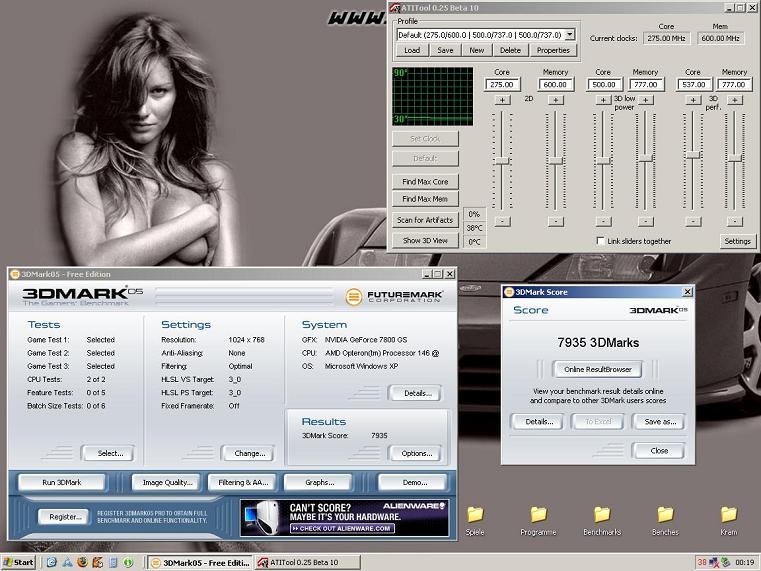Click Online ResultBrowser button
The height and width of the screenshot is (571, 761).
coord(597,369)
